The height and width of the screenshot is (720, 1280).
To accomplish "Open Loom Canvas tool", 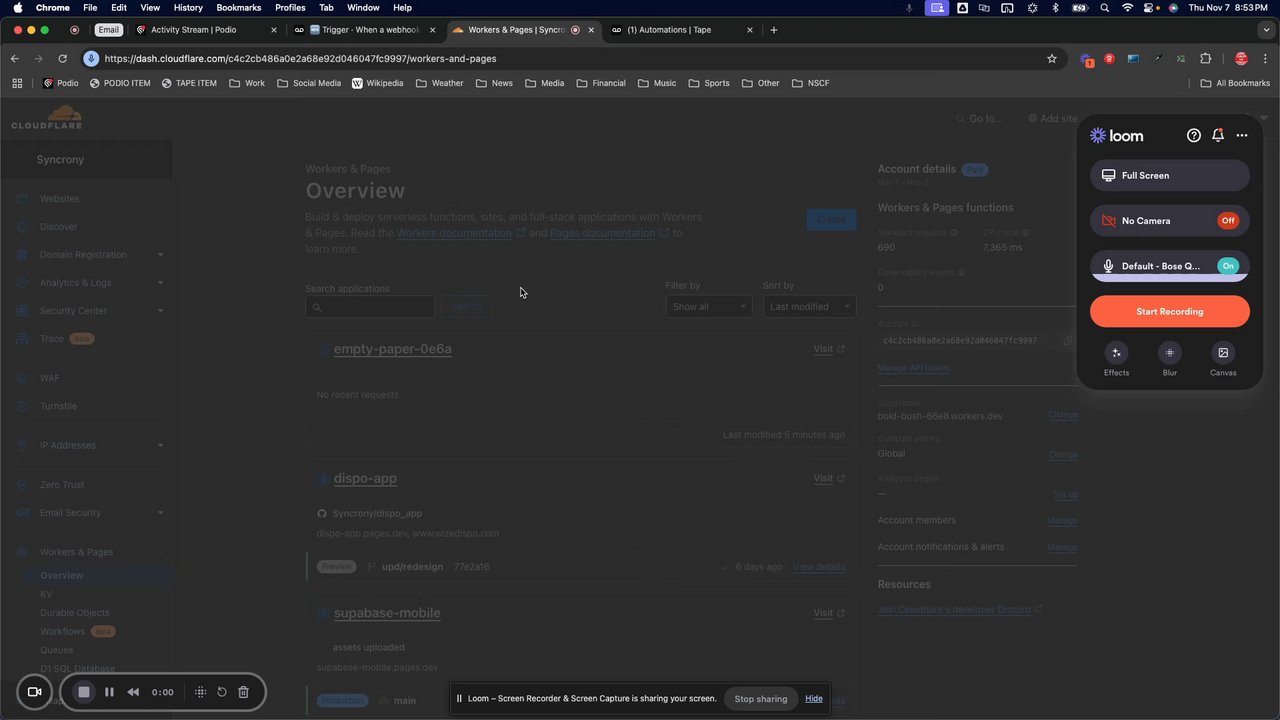I will [1223, 353].
